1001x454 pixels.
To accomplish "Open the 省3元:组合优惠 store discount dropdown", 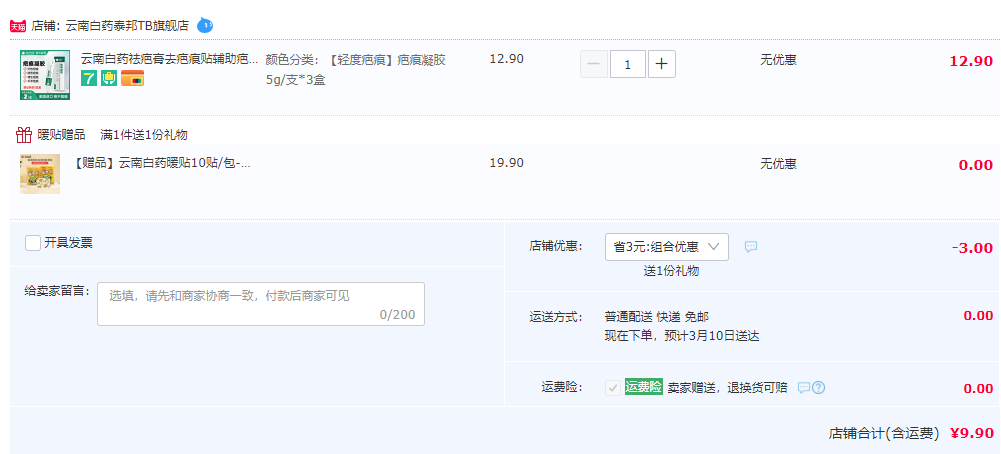I will [x=666, y=246].
